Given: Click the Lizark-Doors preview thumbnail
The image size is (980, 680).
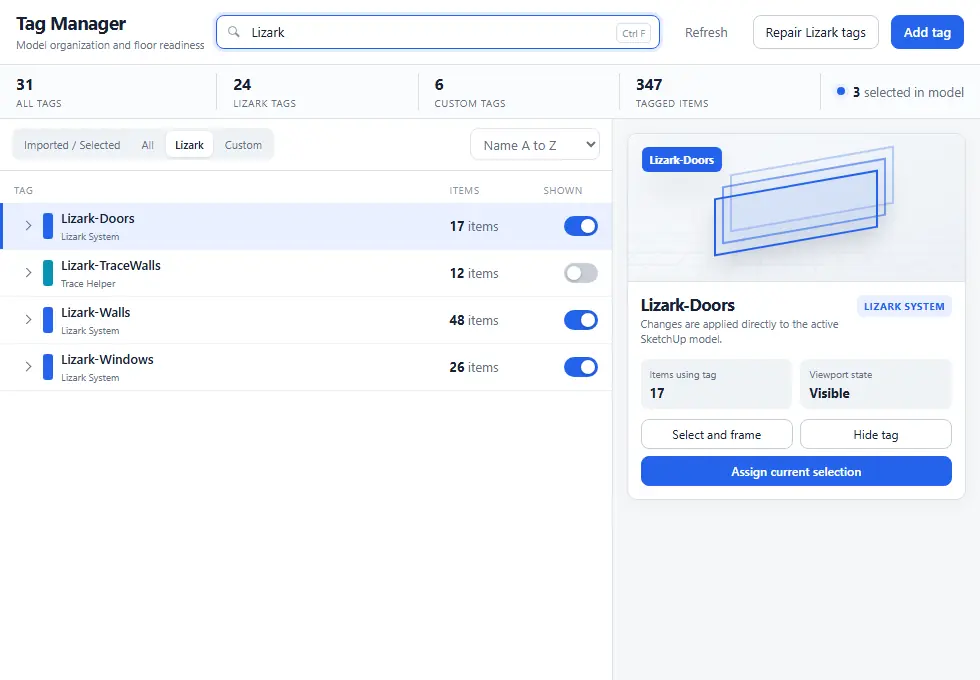Looking at the screenshot, I should [796, 208].
